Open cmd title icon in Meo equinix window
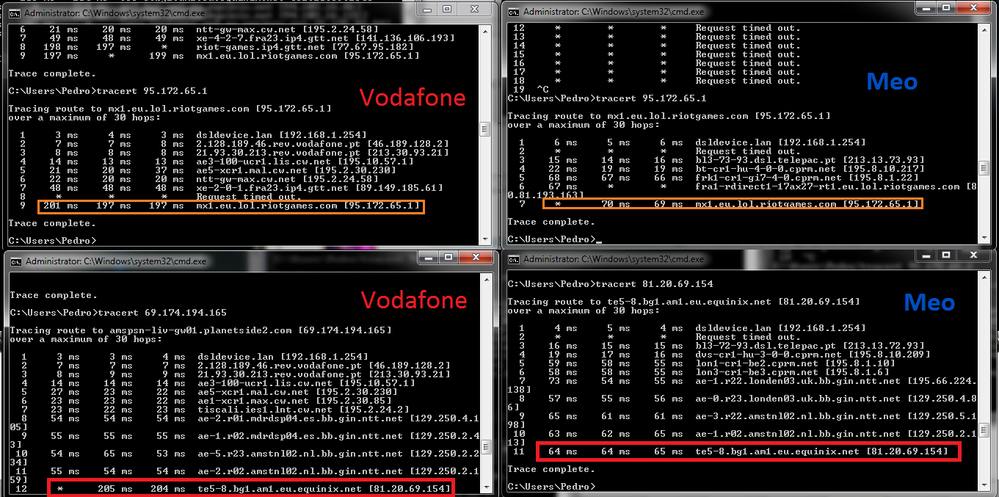 pyautogui.click(x=515, y=261)
